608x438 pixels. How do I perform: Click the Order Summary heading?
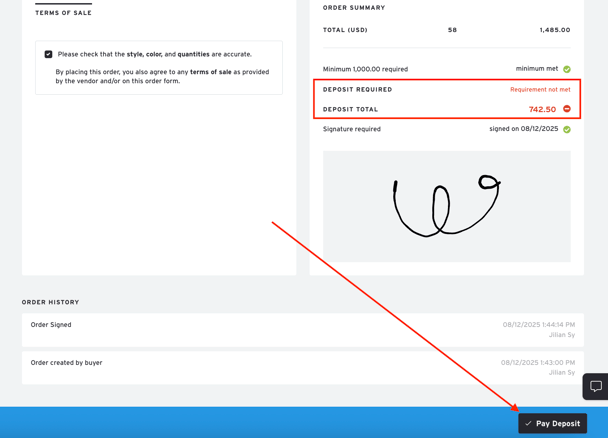point(353,8)
